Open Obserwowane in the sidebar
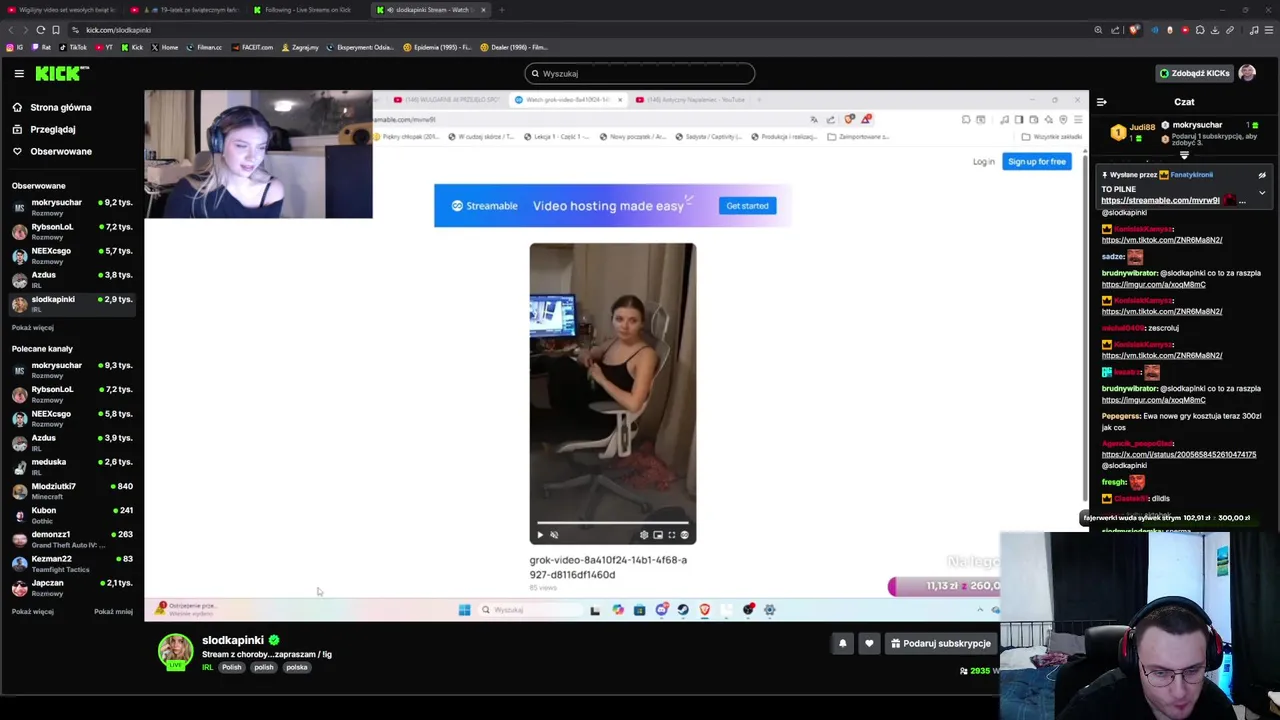The image size is (1280, 720). pyautogui.click(x=52, y=151)
